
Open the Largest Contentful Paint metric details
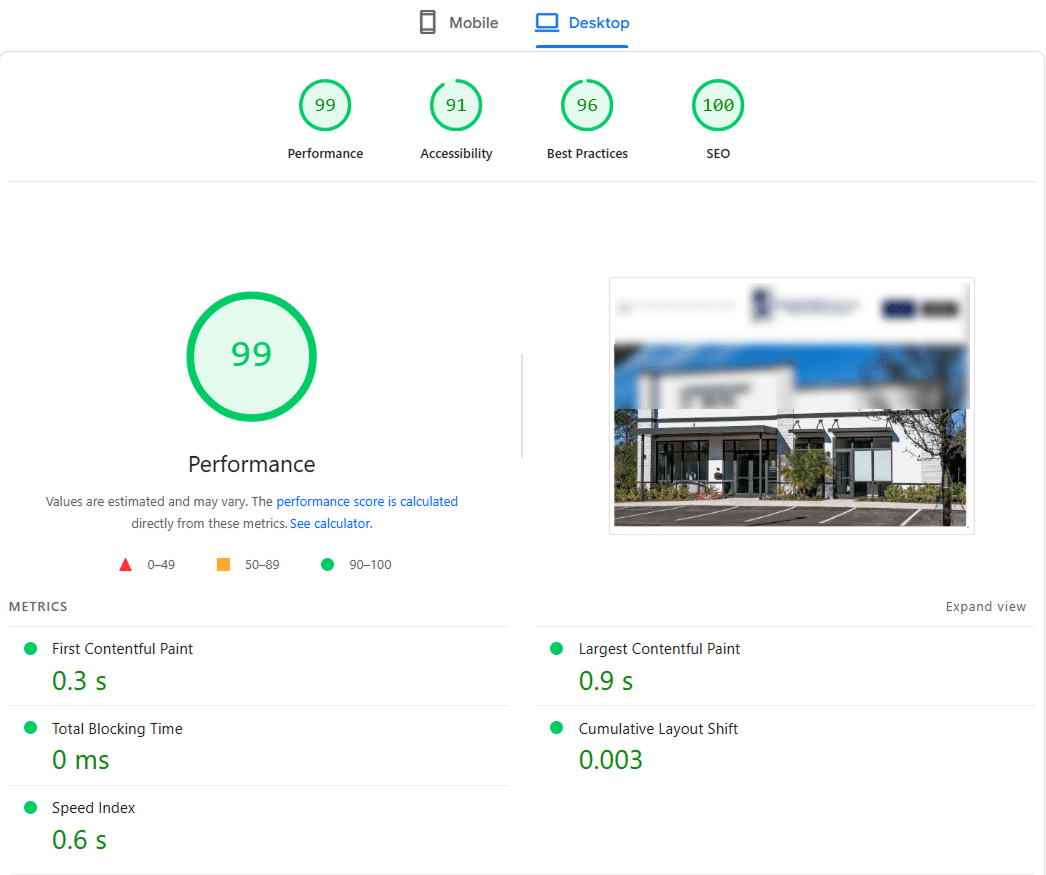tap(659, 648)
